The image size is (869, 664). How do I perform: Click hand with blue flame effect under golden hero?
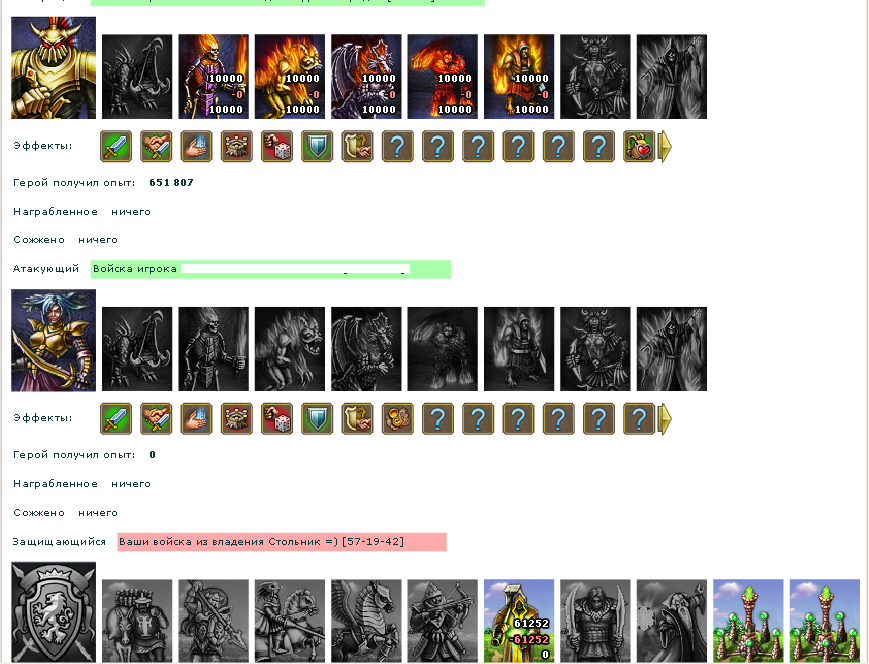[x=196, y=146]
